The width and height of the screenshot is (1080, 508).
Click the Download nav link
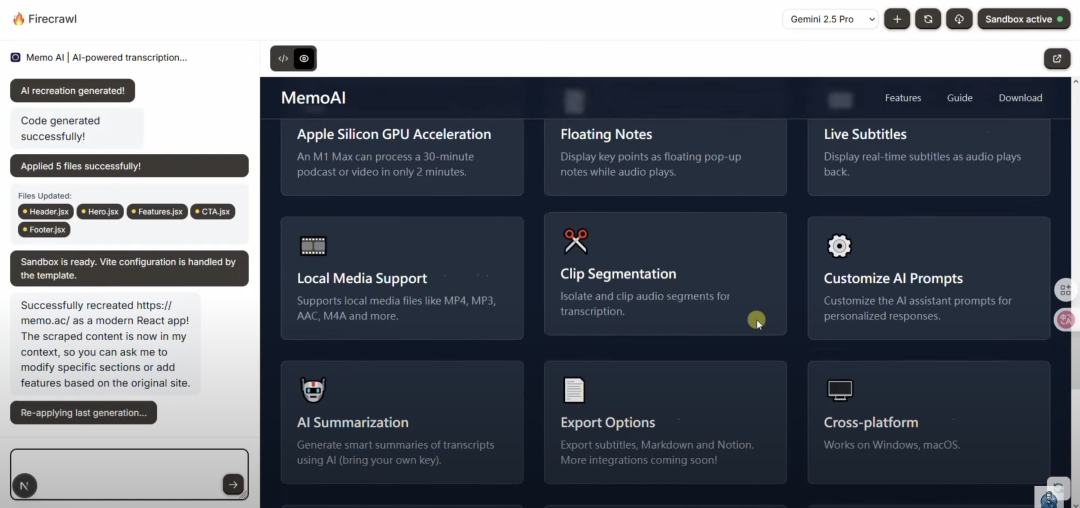click(x=1020, y=98)
